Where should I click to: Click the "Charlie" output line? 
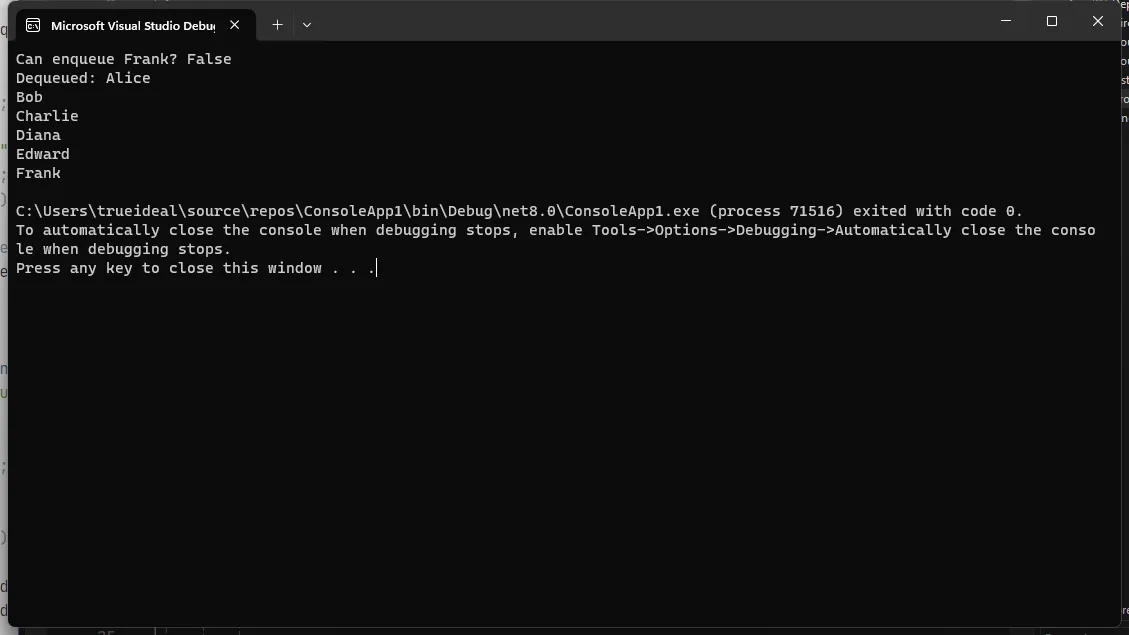click(47, 116)
